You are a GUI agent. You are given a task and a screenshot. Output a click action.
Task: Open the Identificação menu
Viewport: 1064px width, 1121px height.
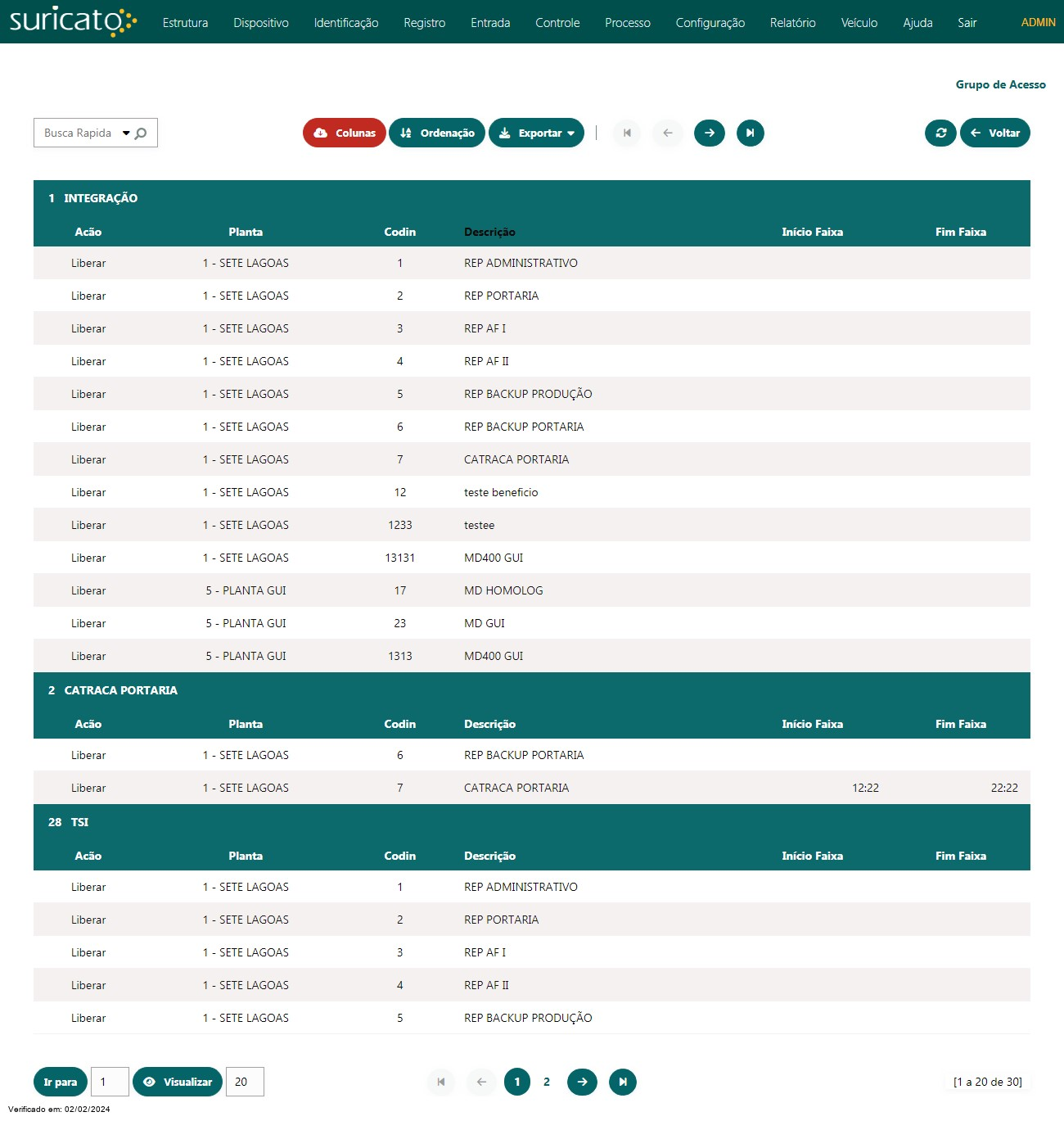pyautogui.click(x=346, y=23)
